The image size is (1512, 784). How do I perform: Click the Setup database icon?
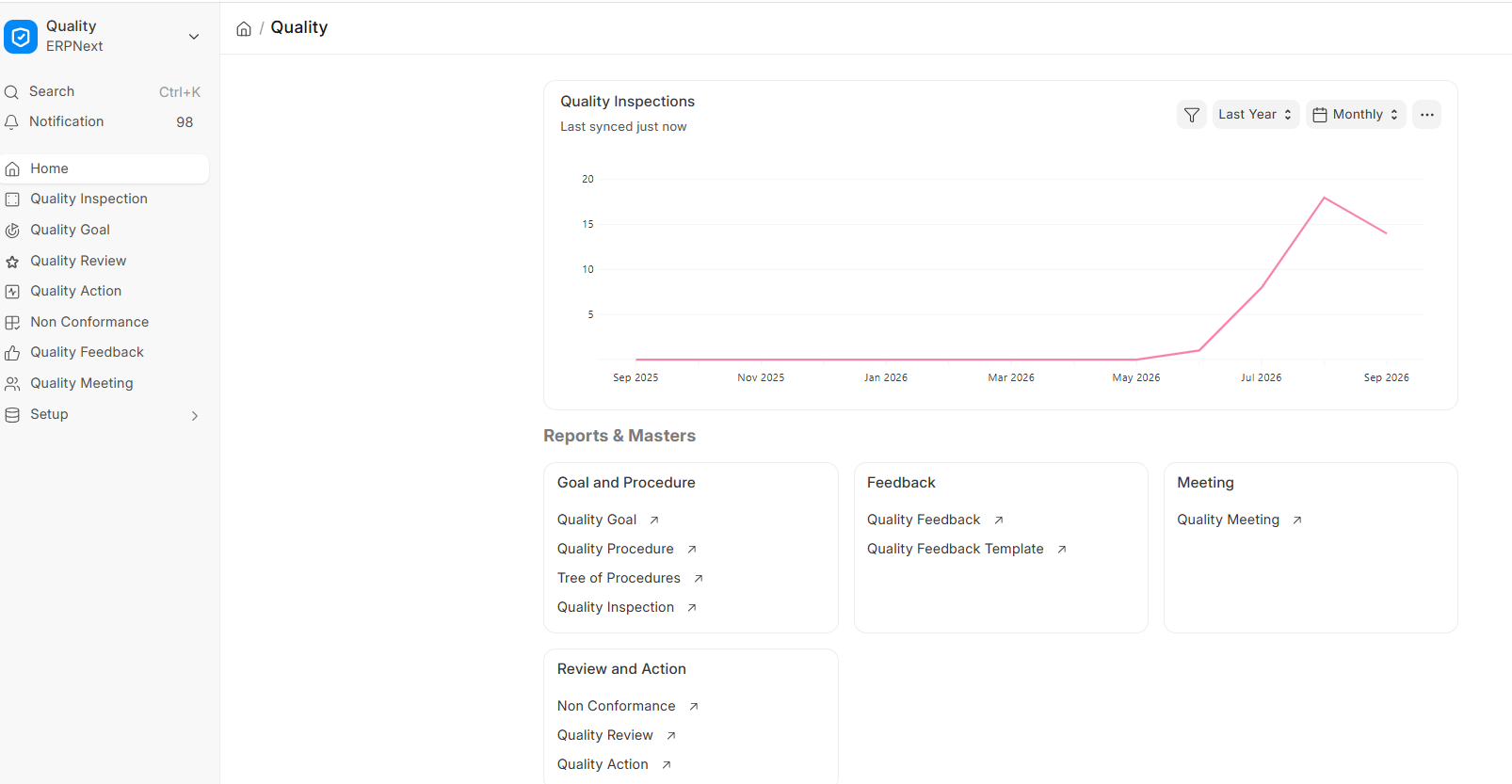pyautogui.click(x=12, y=415)
